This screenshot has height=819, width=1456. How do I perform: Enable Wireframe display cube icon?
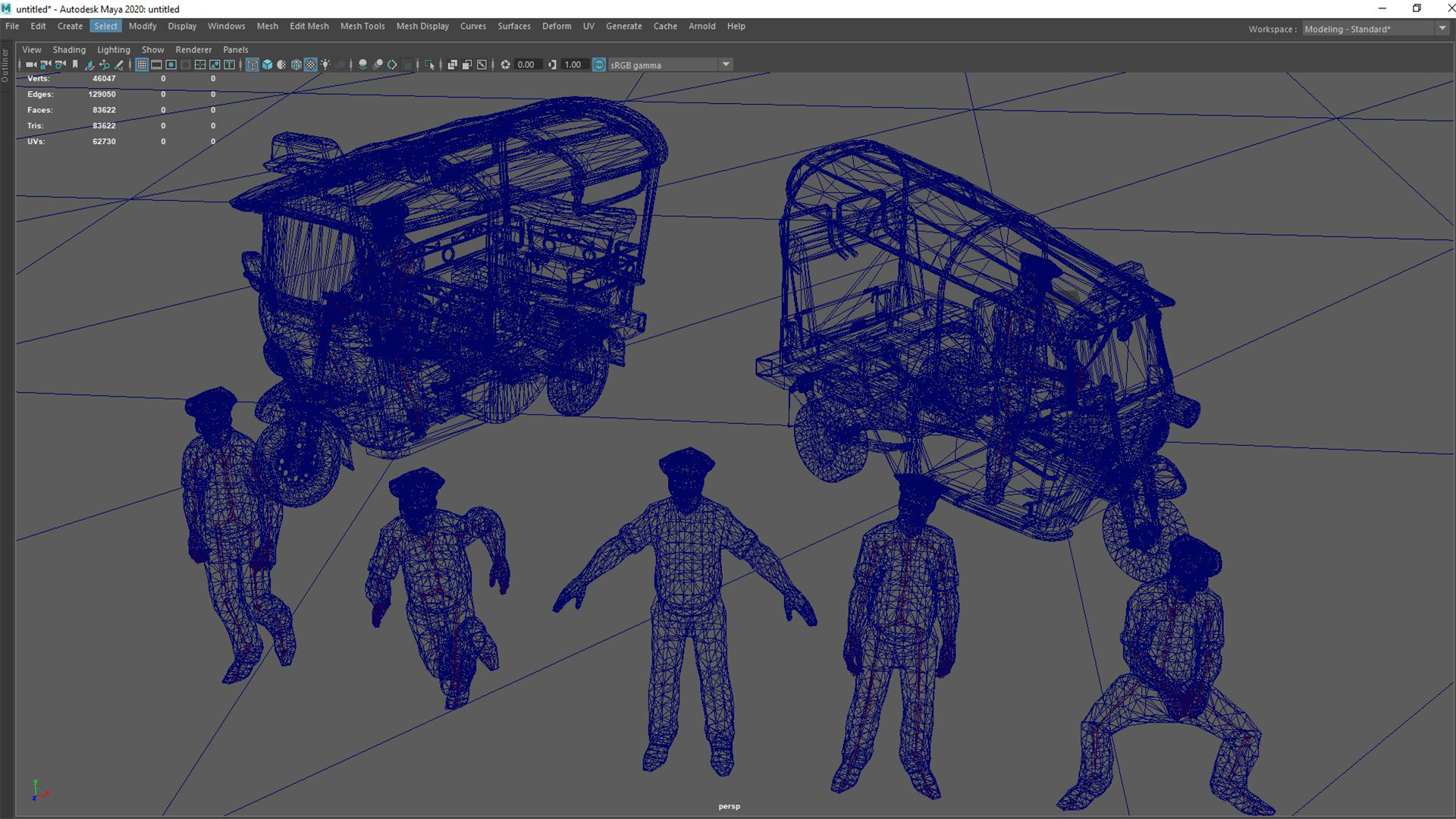point(253,64)
